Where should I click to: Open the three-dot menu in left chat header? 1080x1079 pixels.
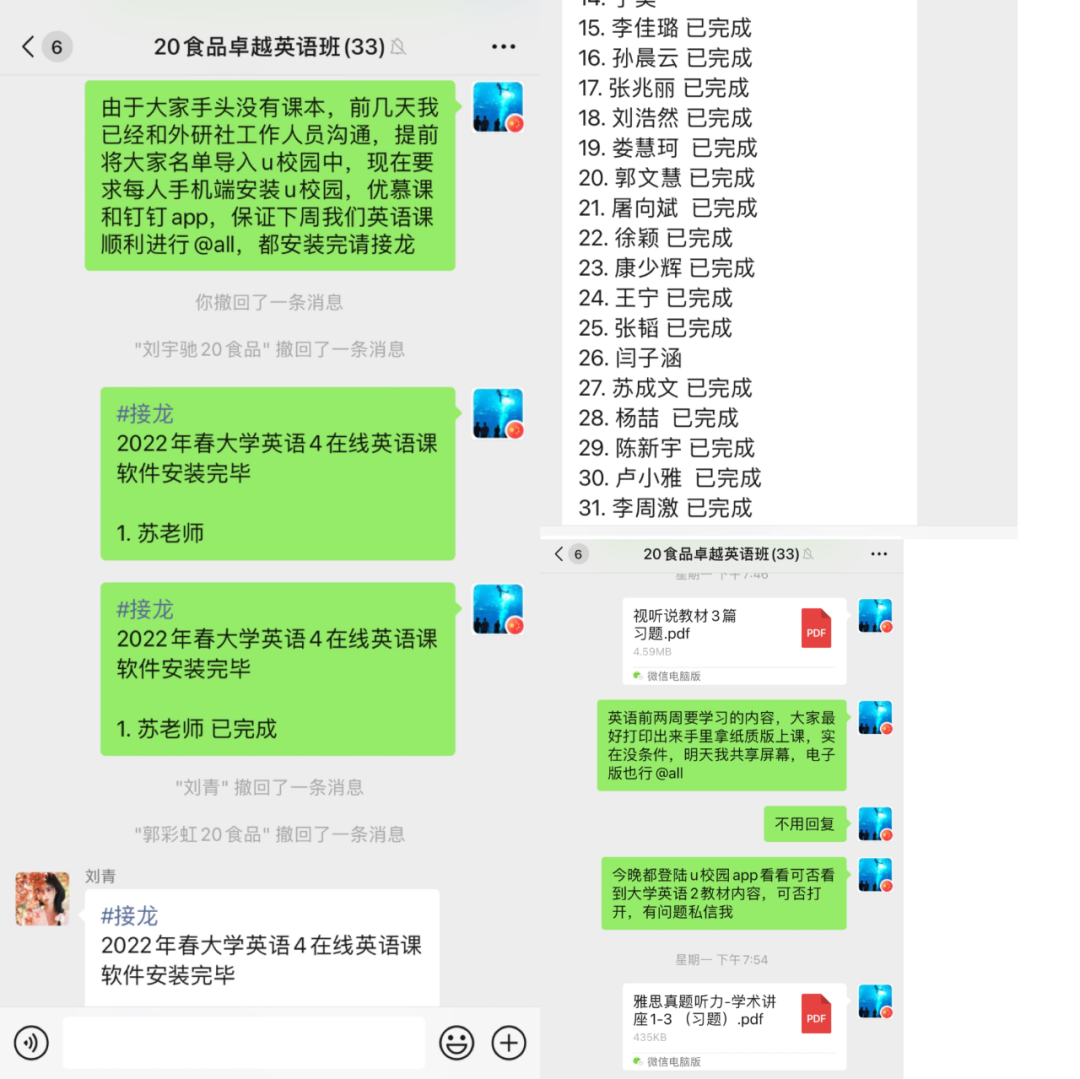[x=503, y=47]
